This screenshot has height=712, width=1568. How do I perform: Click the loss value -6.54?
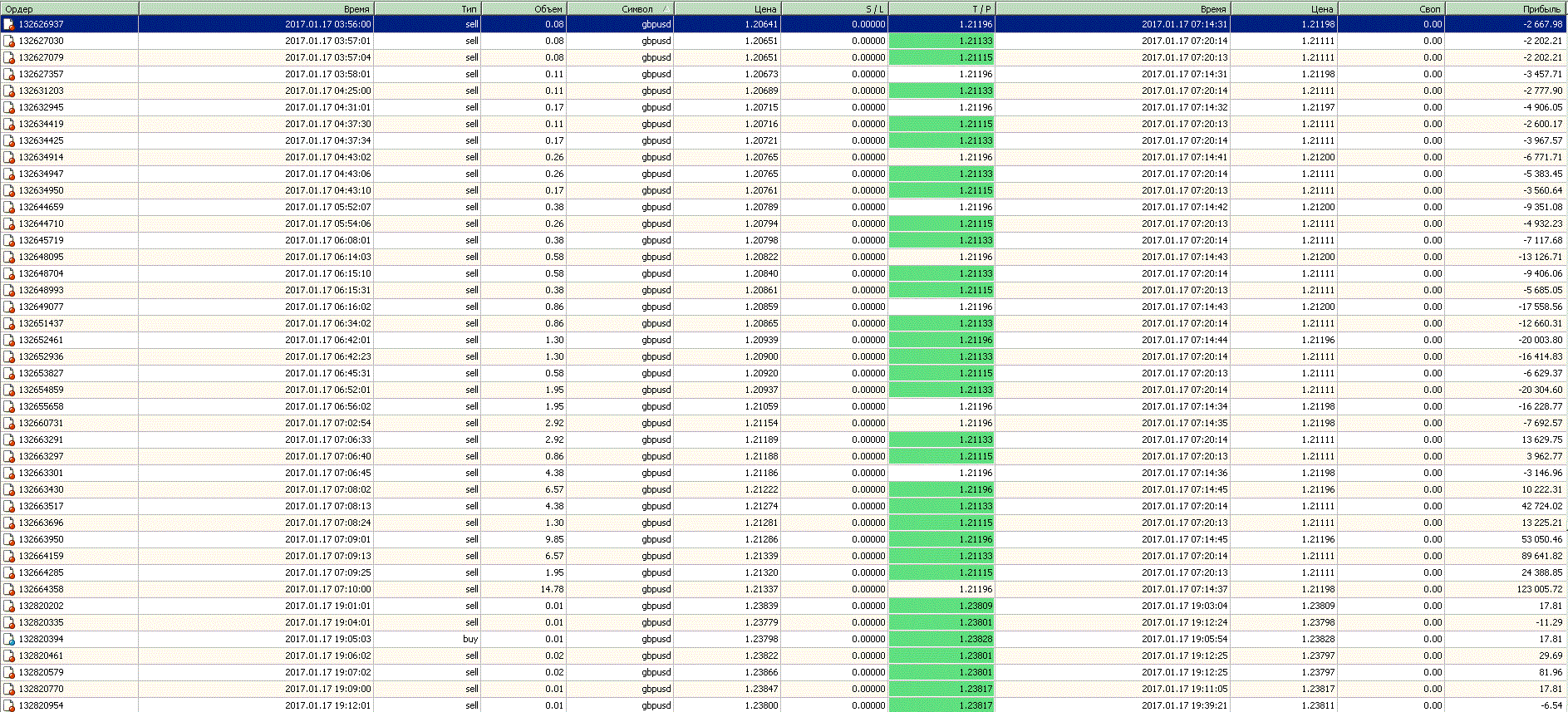pos(1551,705)
